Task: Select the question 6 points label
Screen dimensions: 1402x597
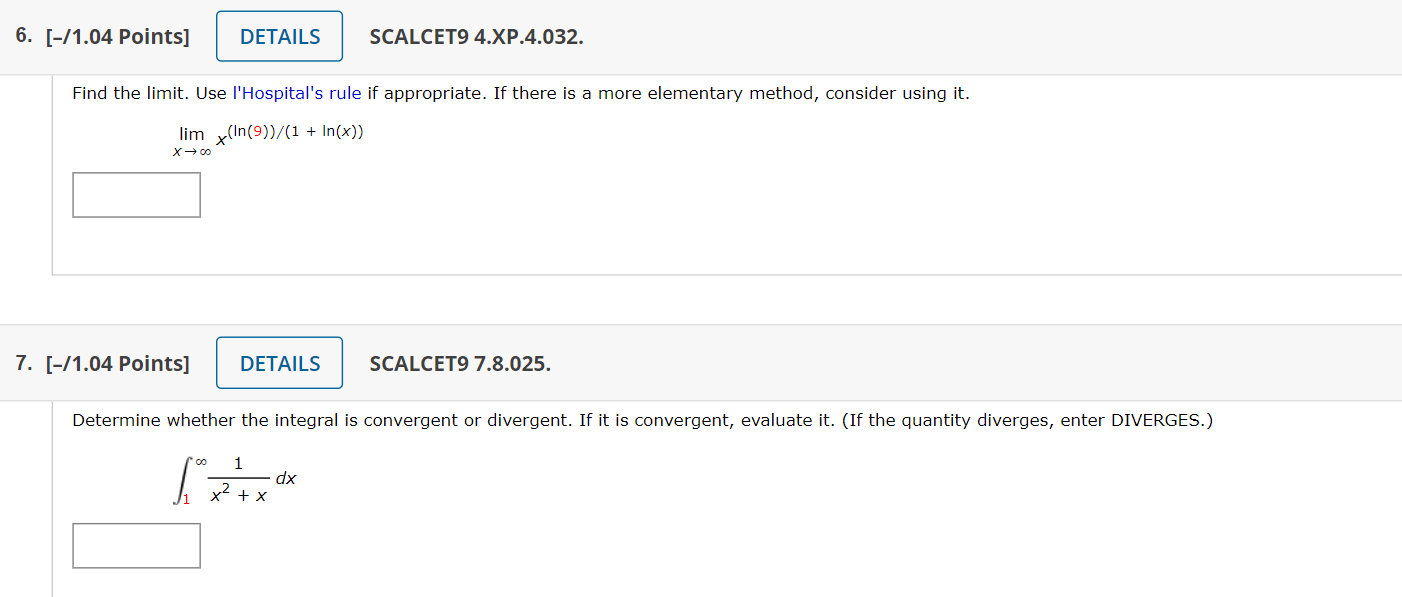Action: 117,35
